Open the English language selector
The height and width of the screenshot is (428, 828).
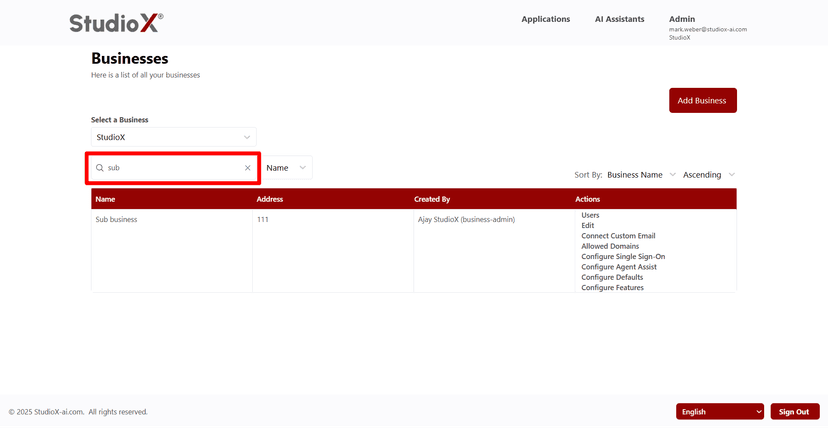(720, 412)
